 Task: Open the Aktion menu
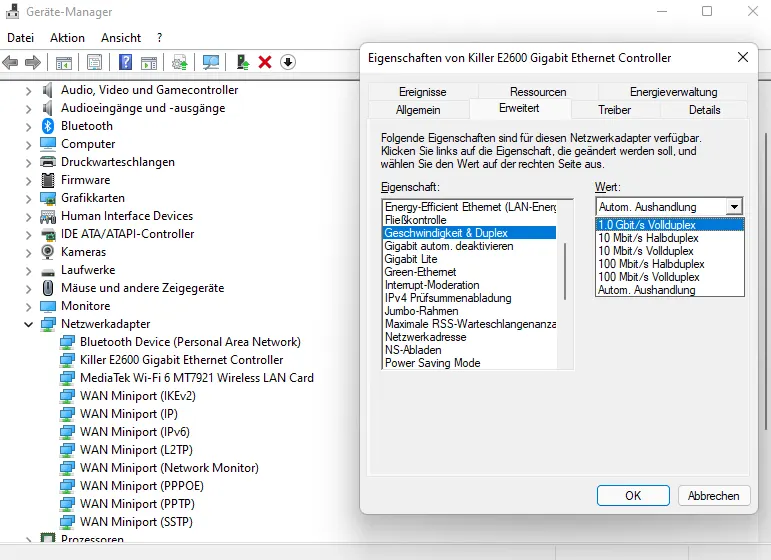[x=67, y=38]
